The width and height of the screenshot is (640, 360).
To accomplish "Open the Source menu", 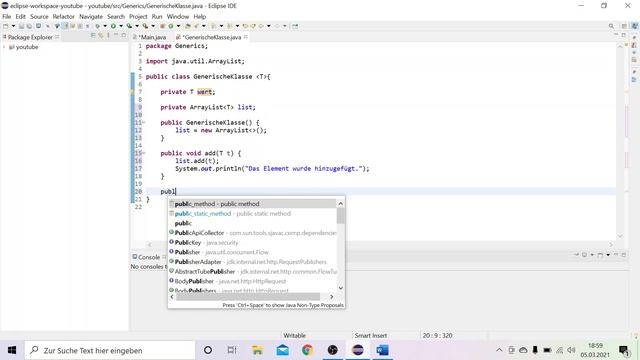I will click(x=39, y=16).
